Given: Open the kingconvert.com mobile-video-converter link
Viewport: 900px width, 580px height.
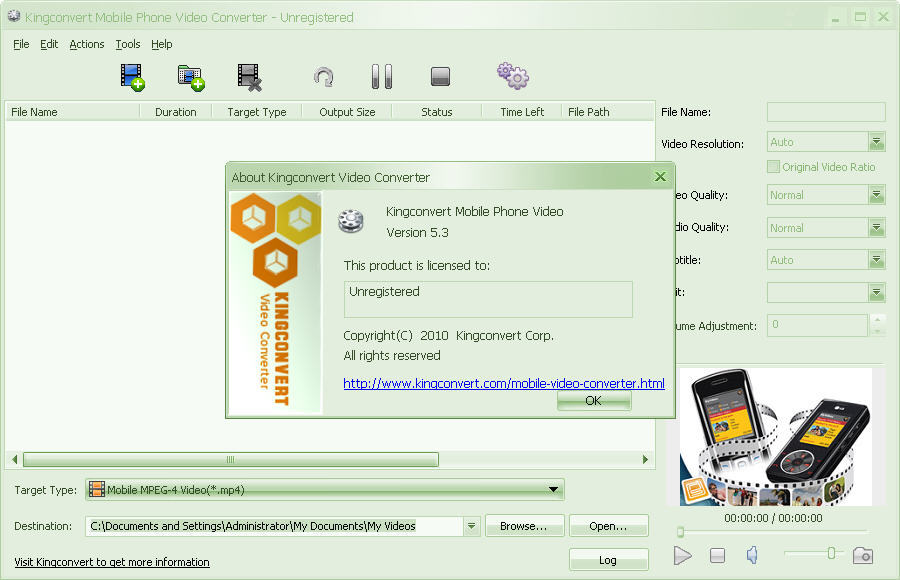Looking at the screenshot, I should 504,383.
